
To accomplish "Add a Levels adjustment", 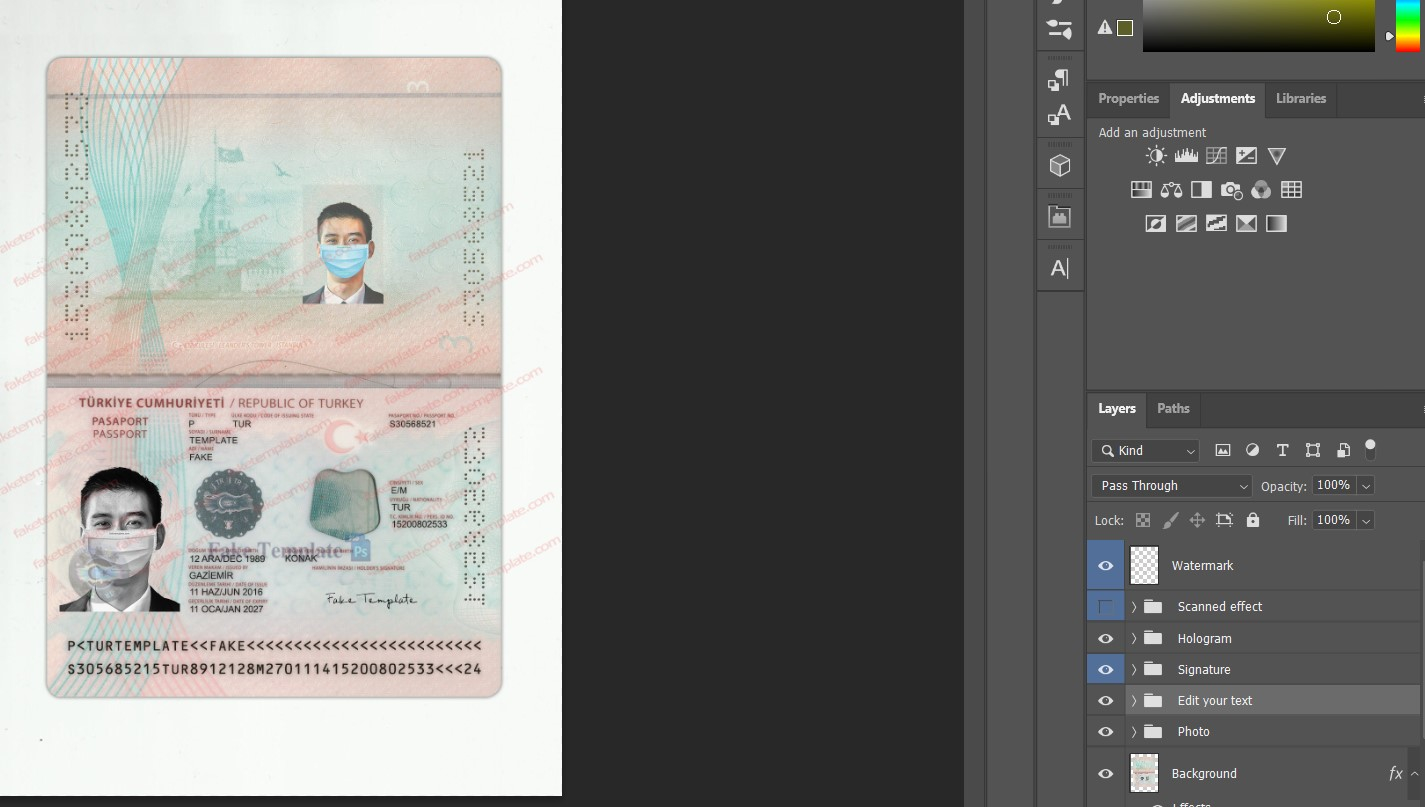I will click(1186, 155).
